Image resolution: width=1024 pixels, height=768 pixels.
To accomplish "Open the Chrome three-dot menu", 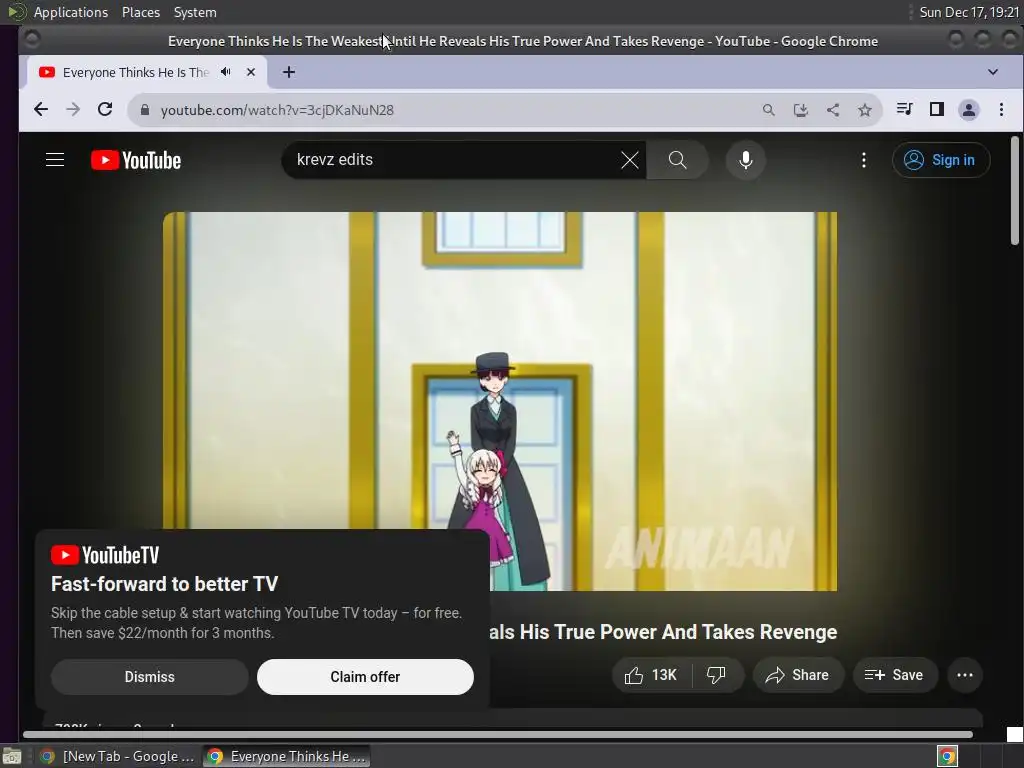I will [x=1001, y=110].
